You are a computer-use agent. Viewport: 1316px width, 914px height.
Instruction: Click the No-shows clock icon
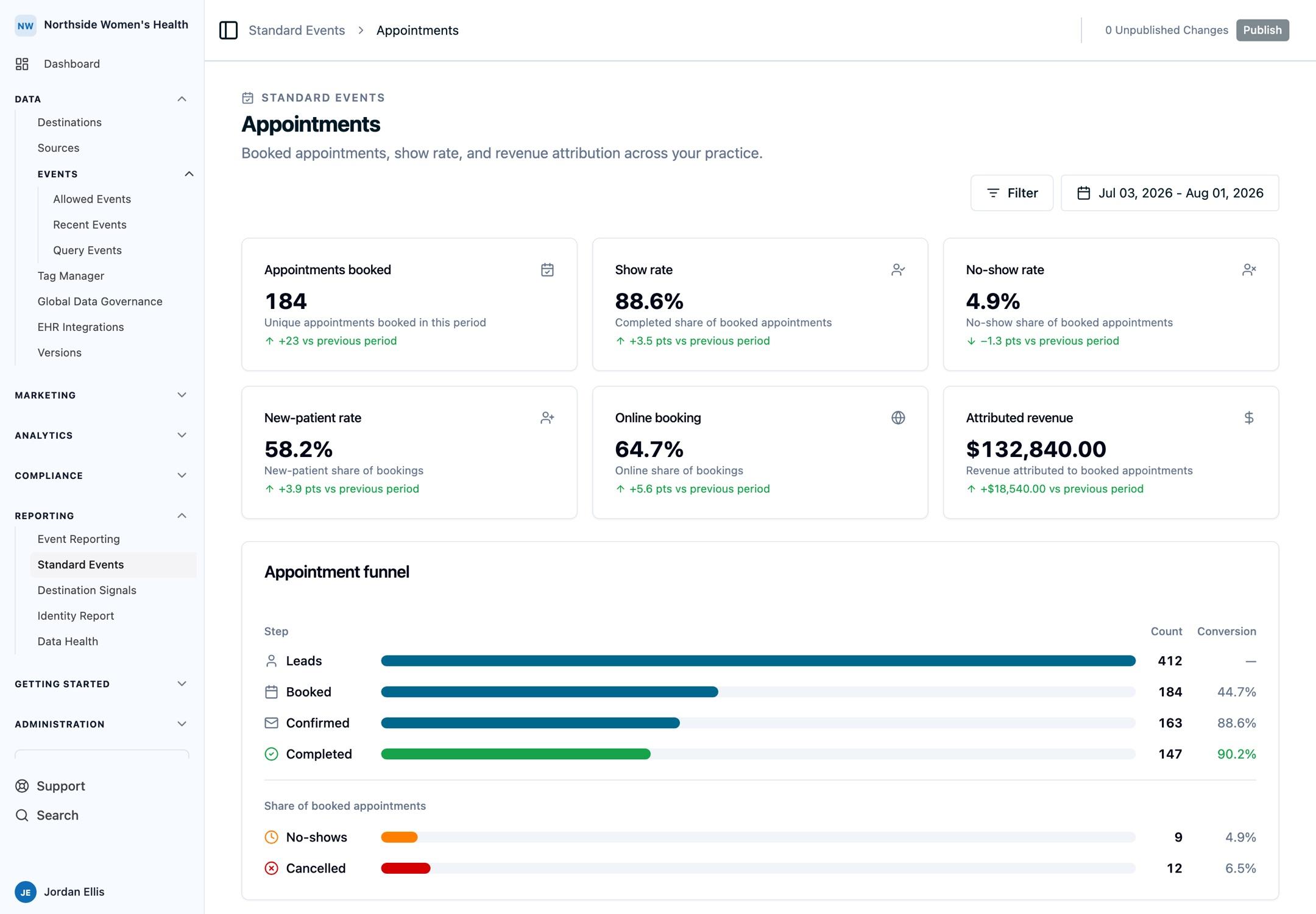coord(272,838)
